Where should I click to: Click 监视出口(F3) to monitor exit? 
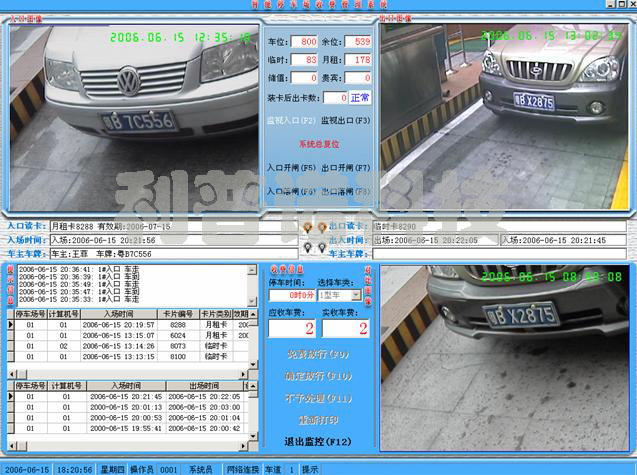click(x=346, y=121)
